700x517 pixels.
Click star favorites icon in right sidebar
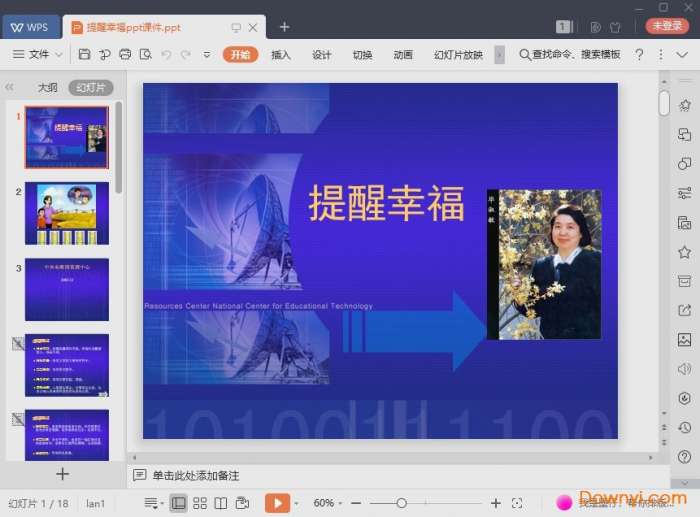684,252
